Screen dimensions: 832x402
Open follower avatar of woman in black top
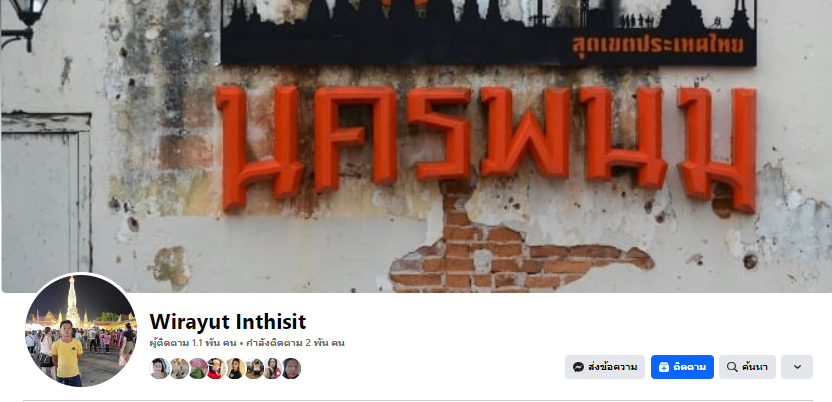pos(236,368)
